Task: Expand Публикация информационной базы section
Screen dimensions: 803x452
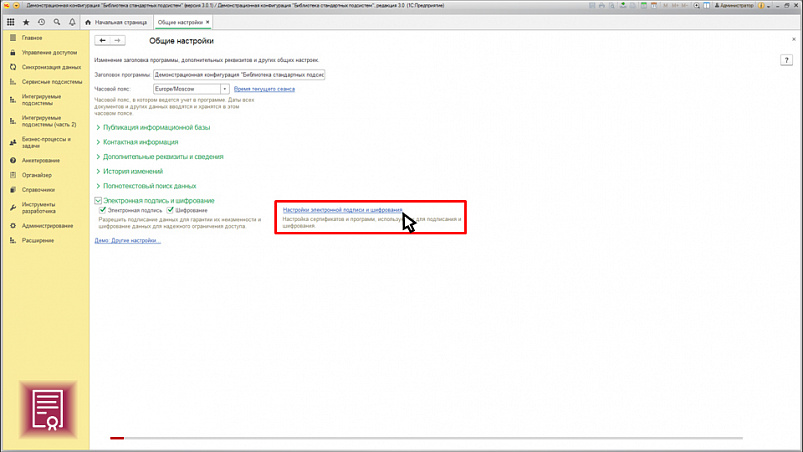Action: pyautogui.click(x=156, y=128)
